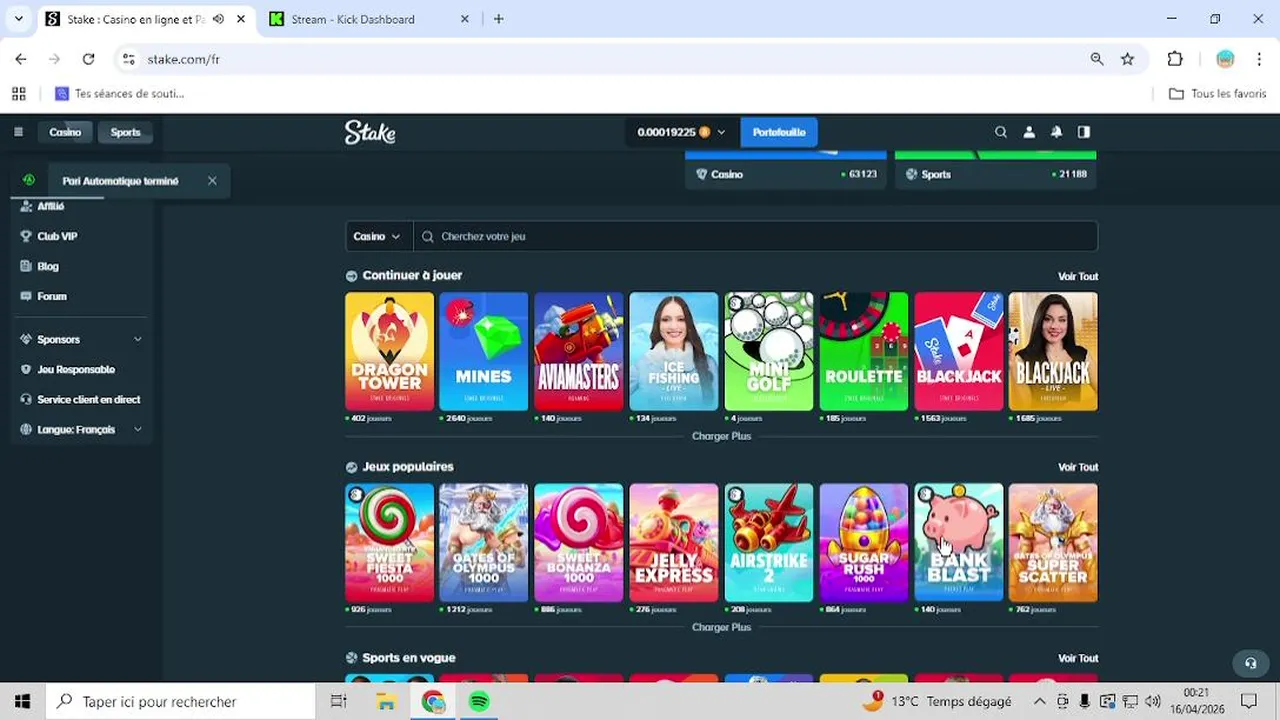Open the Roulette game
The image size is (1280, 720).
[x=863, y=351]
